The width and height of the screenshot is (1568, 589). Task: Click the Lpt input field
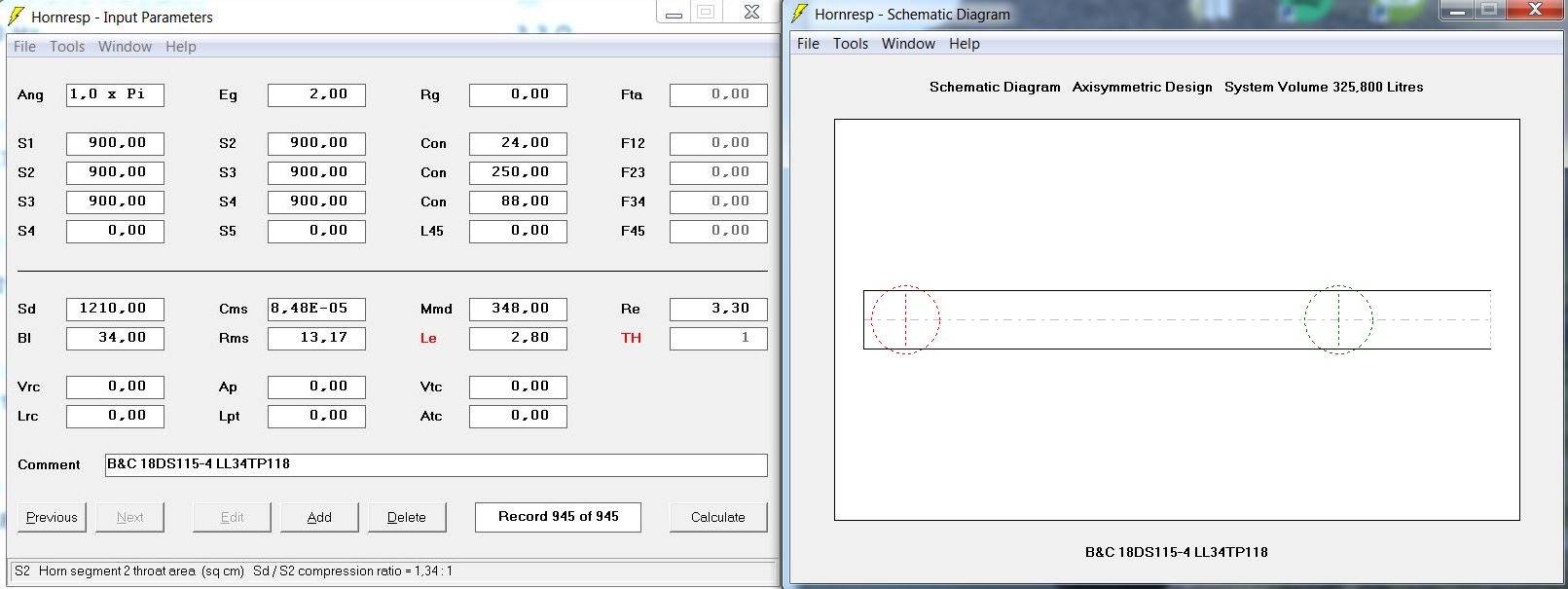point(316,416)
